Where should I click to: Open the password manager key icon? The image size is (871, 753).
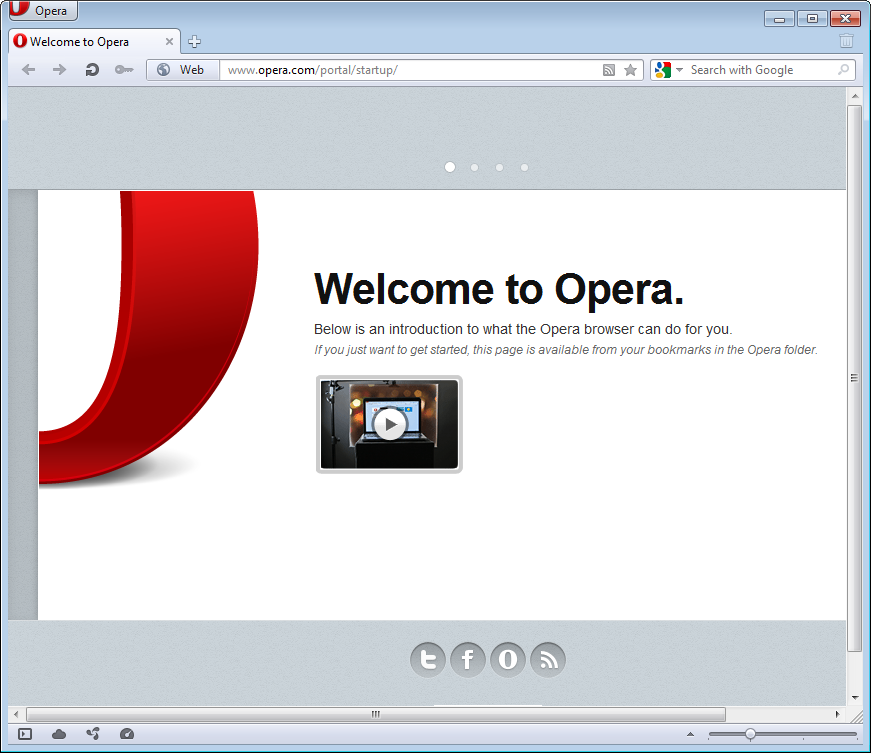123,69
